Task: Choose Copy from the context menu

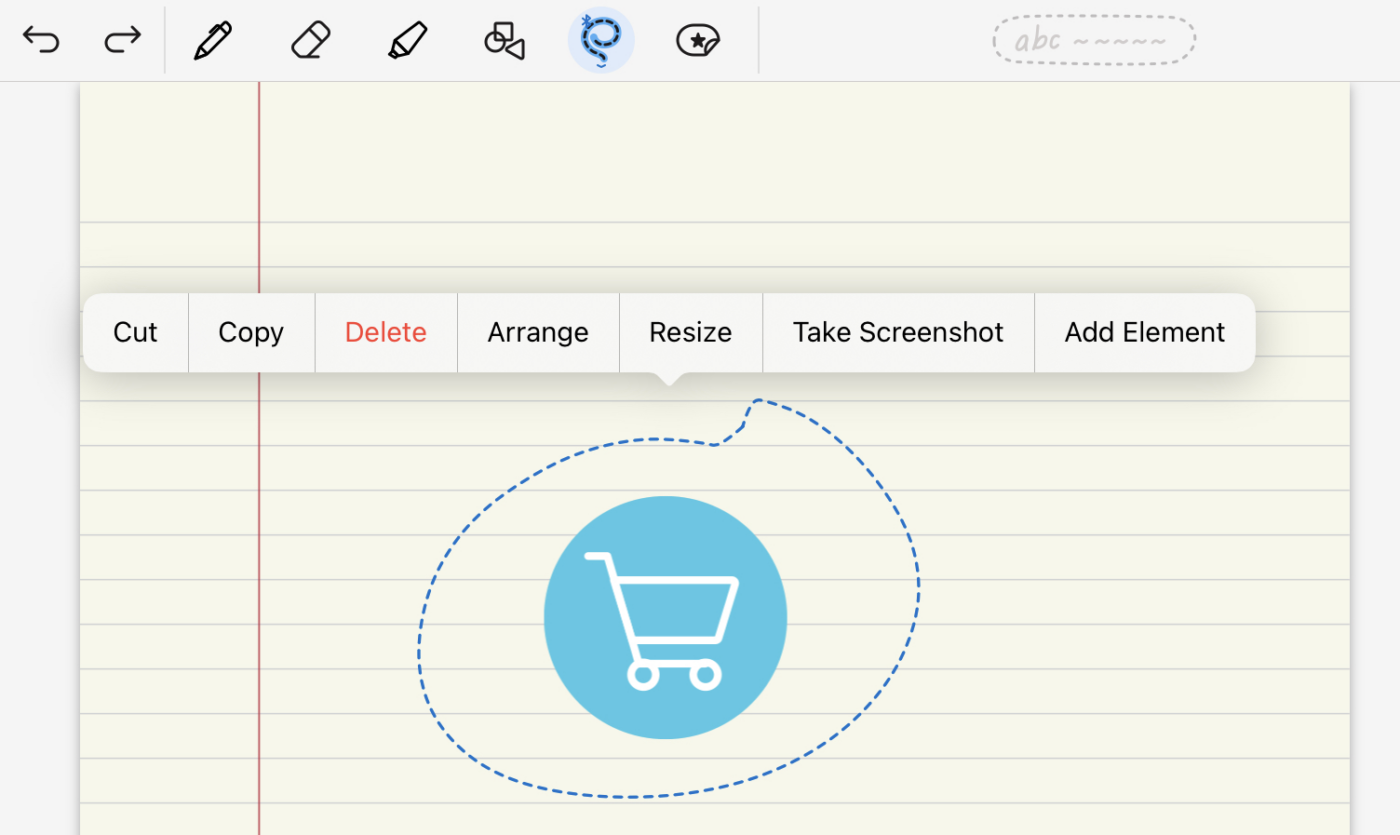Action: (250, 332)
